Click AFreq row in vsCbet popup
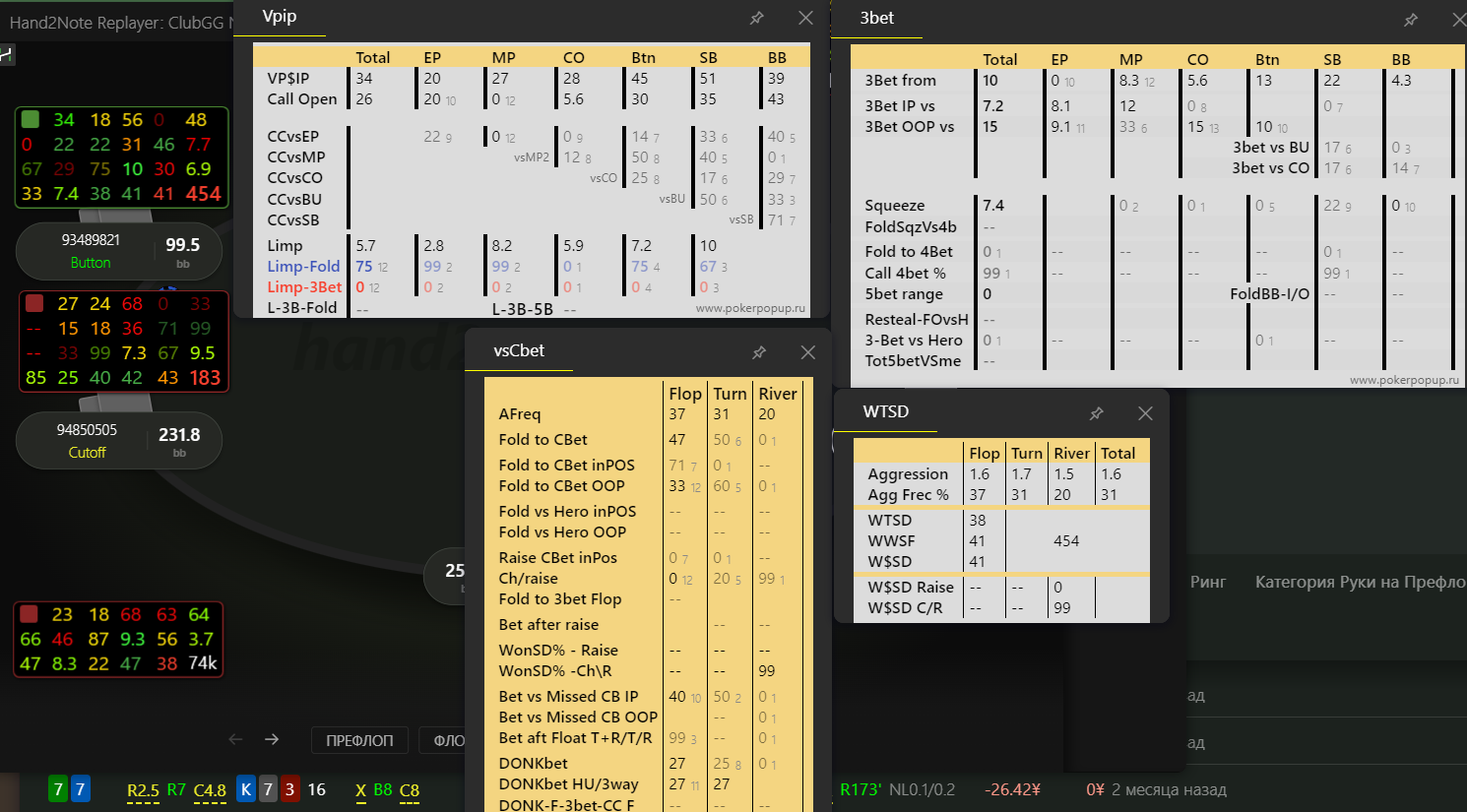 point(520,413)
